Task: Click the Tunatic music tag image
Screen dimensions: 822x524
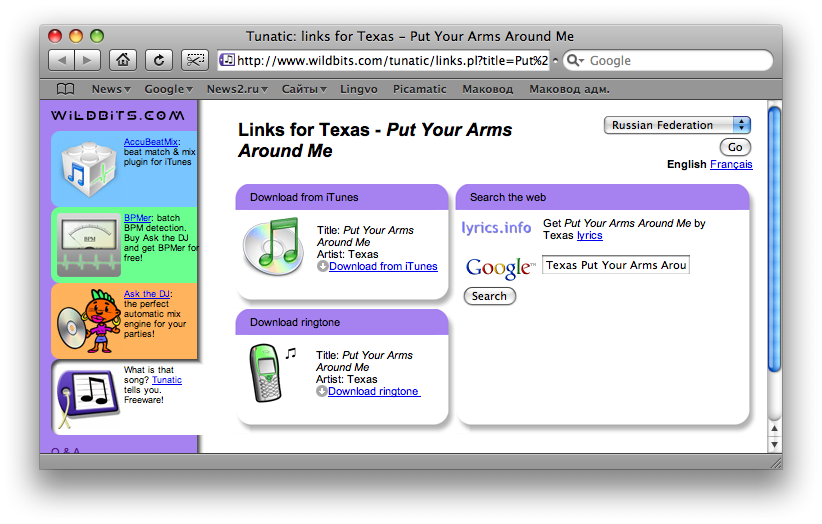Action: pyautogui.click(x=87, y=398)
